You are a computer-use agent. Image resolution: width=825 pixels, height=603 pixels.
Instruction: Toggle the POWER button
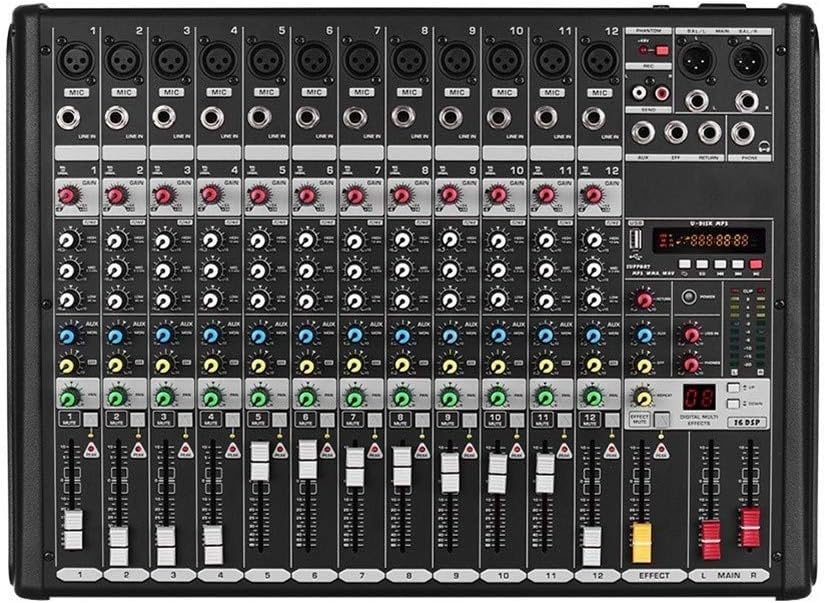[689, 297]
